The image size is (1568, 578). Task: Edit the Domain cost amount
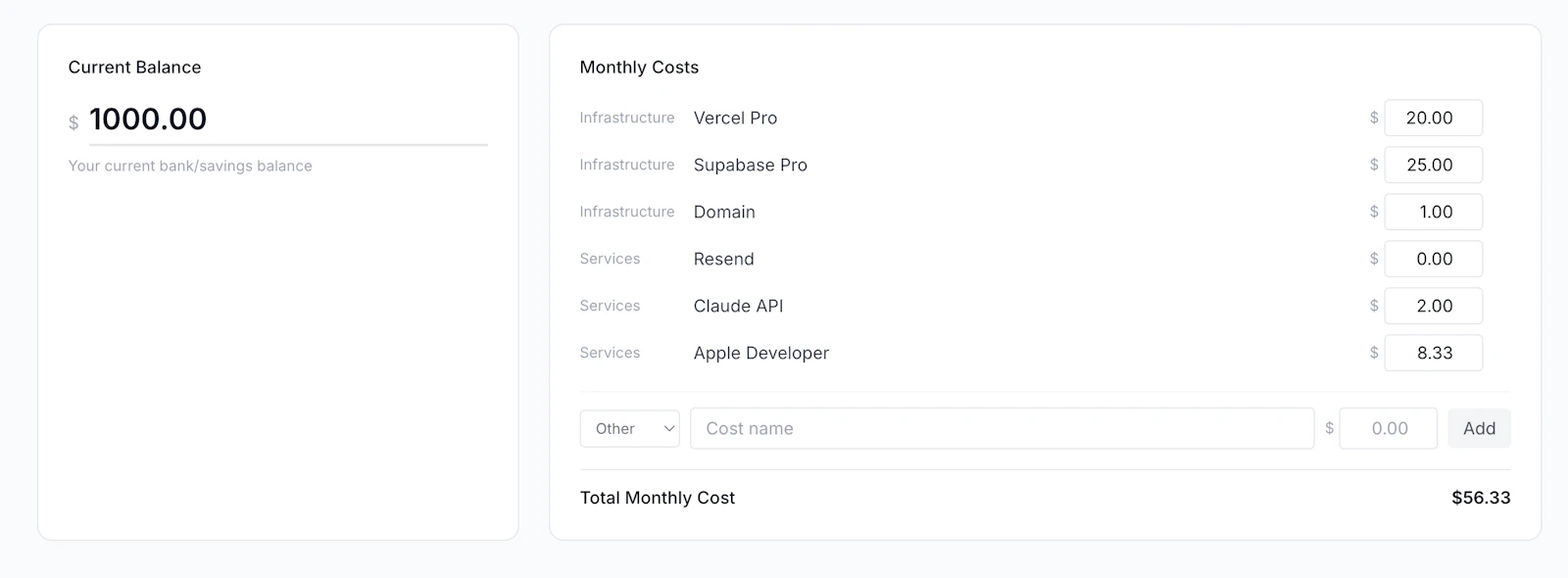[1433, 212]
